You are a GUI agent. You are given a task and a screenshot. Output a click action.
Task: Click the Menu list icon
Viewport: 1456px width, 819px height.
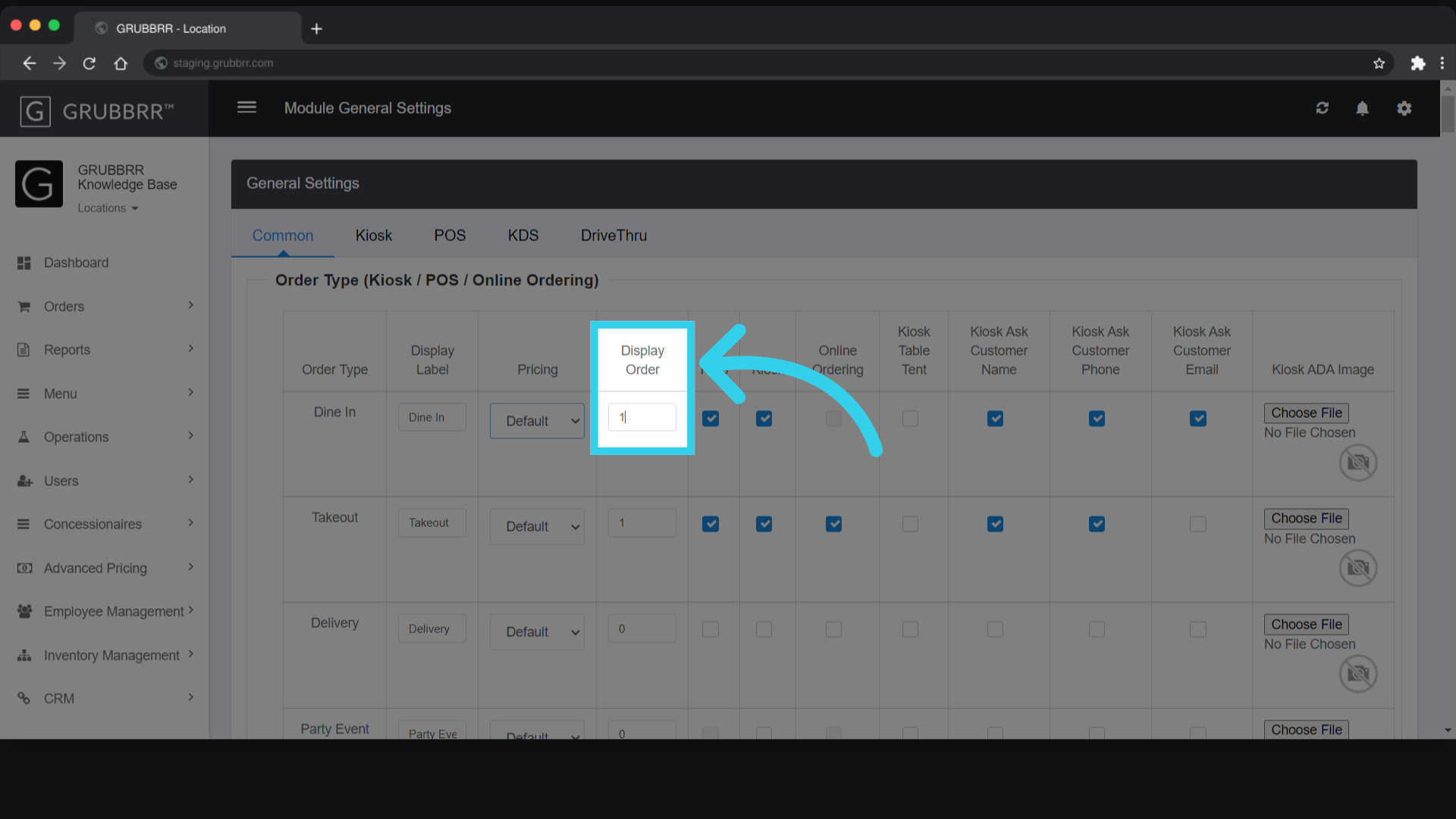[24, 394]
